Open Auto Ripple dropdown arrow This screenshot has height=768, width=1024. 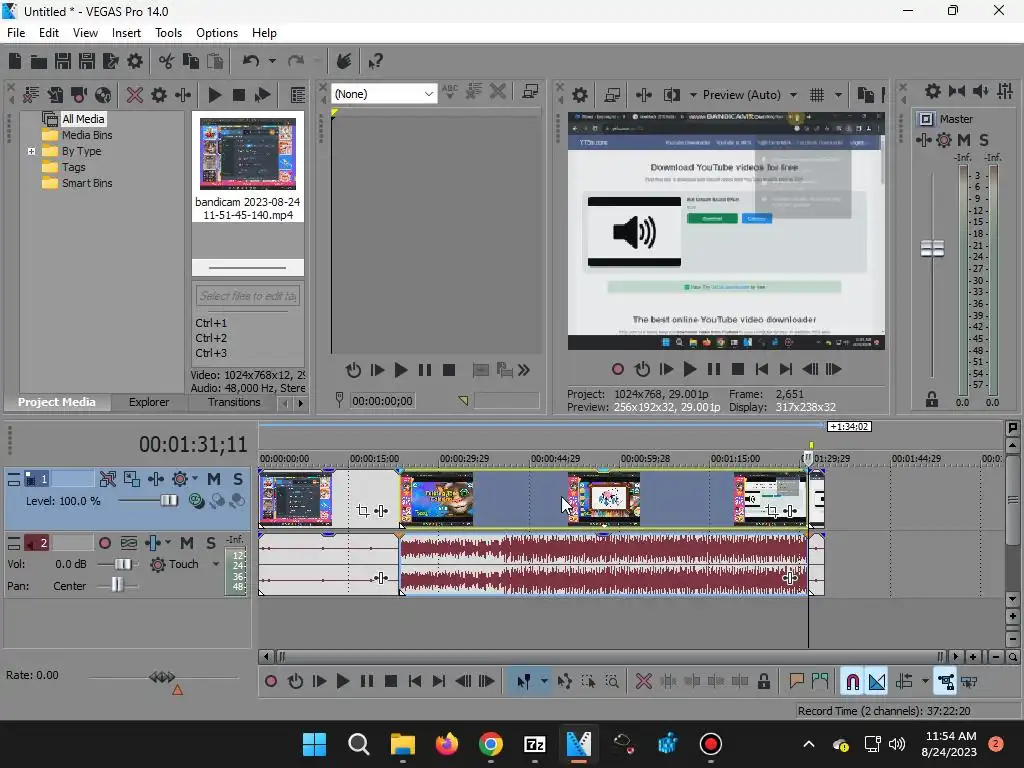click(x=925, y=682)
